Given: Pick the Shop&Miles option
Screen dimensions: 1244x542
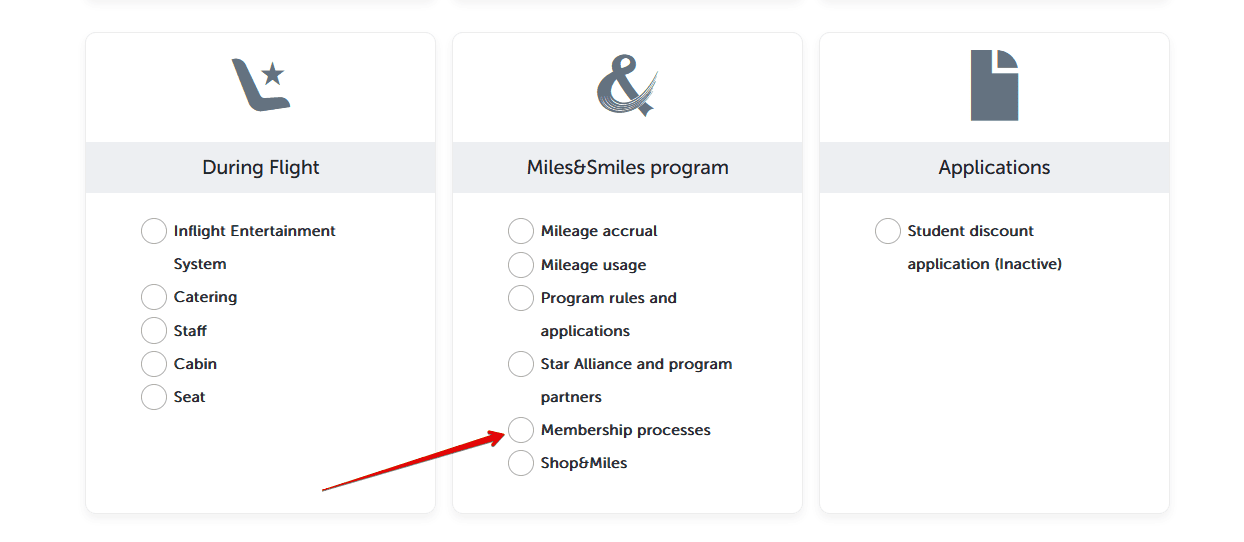Looking at the screenshot, I should (x=521, y=463).
